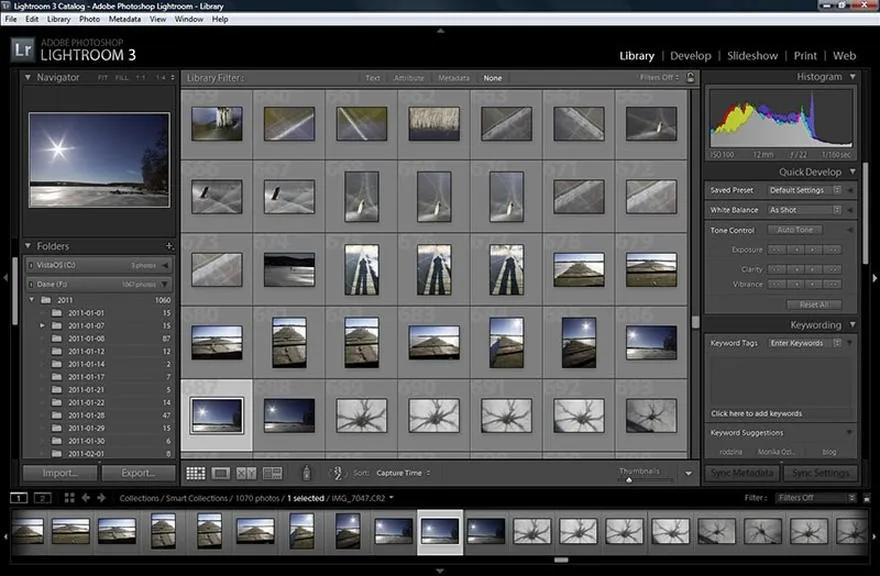Viewport: 880px width, 576px height.
Task: Open Compare view (XY) icon
Action: (x=246, y=473)
